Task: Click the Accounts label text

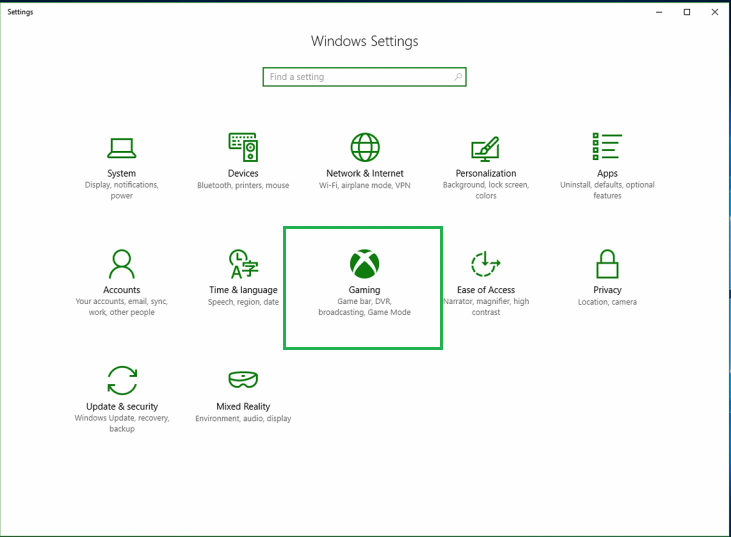Action: coord(122,290)
